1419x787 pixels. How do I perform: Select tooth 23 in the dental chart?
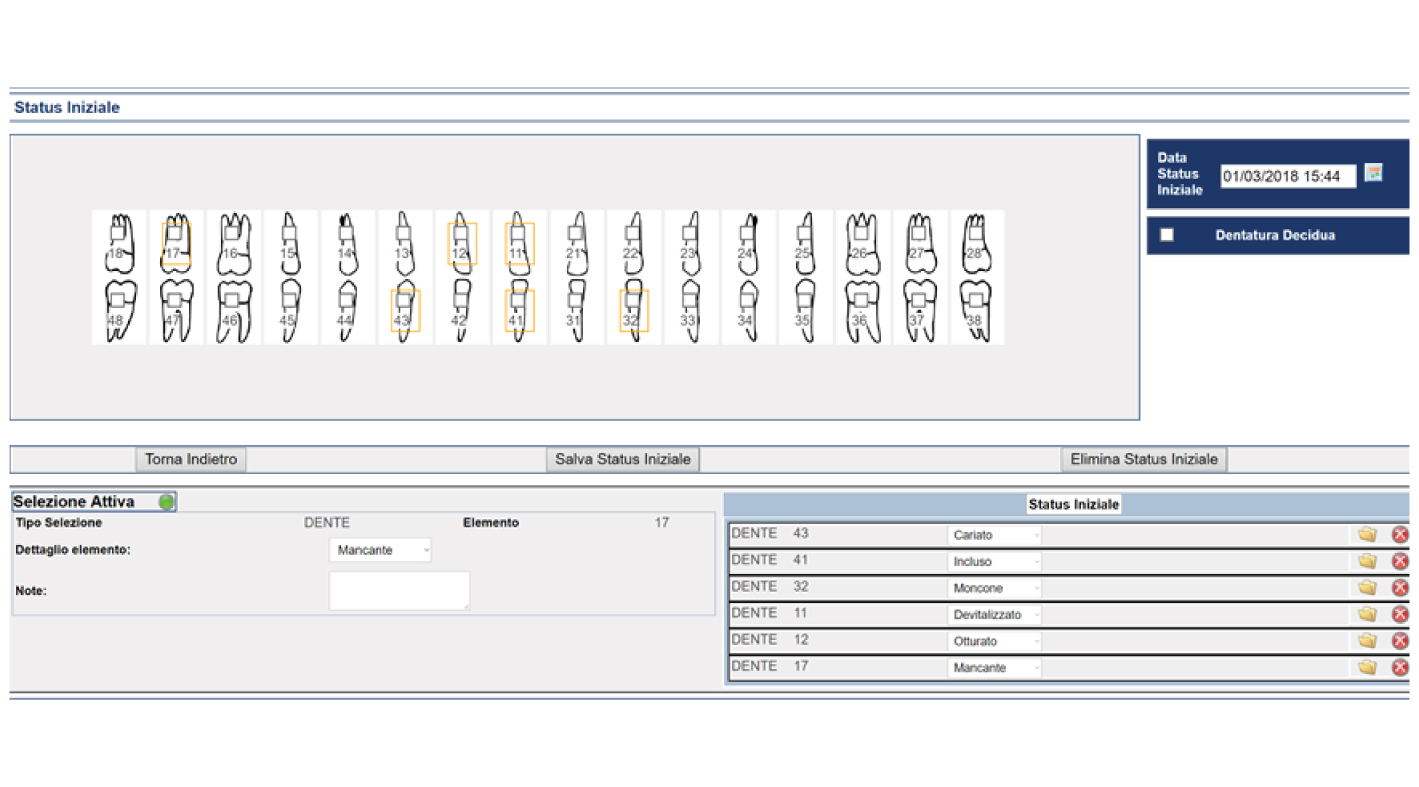pos(690,243)
